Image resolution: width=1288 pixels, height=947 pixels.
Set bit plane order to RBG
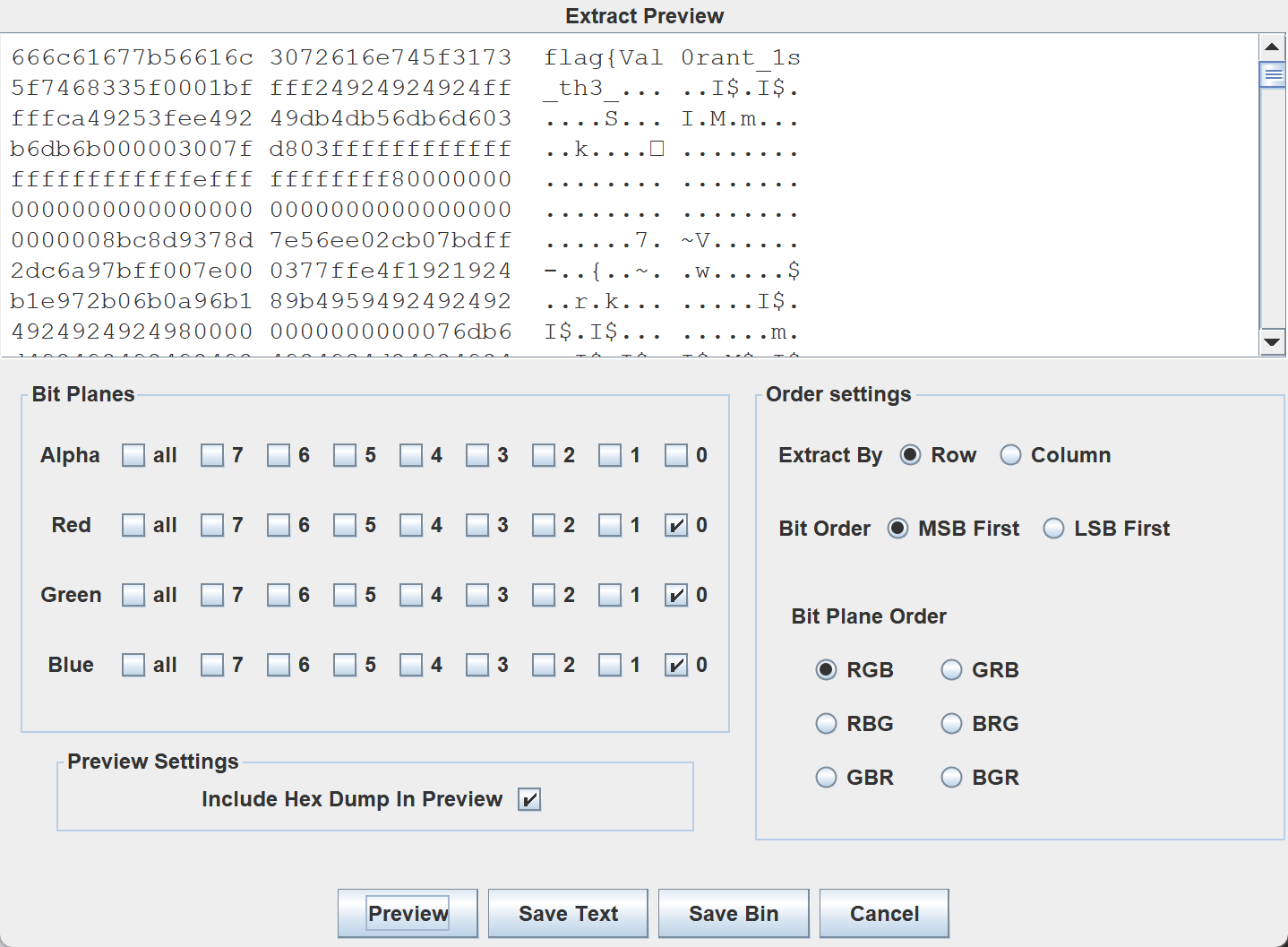(x=827, y=724)
